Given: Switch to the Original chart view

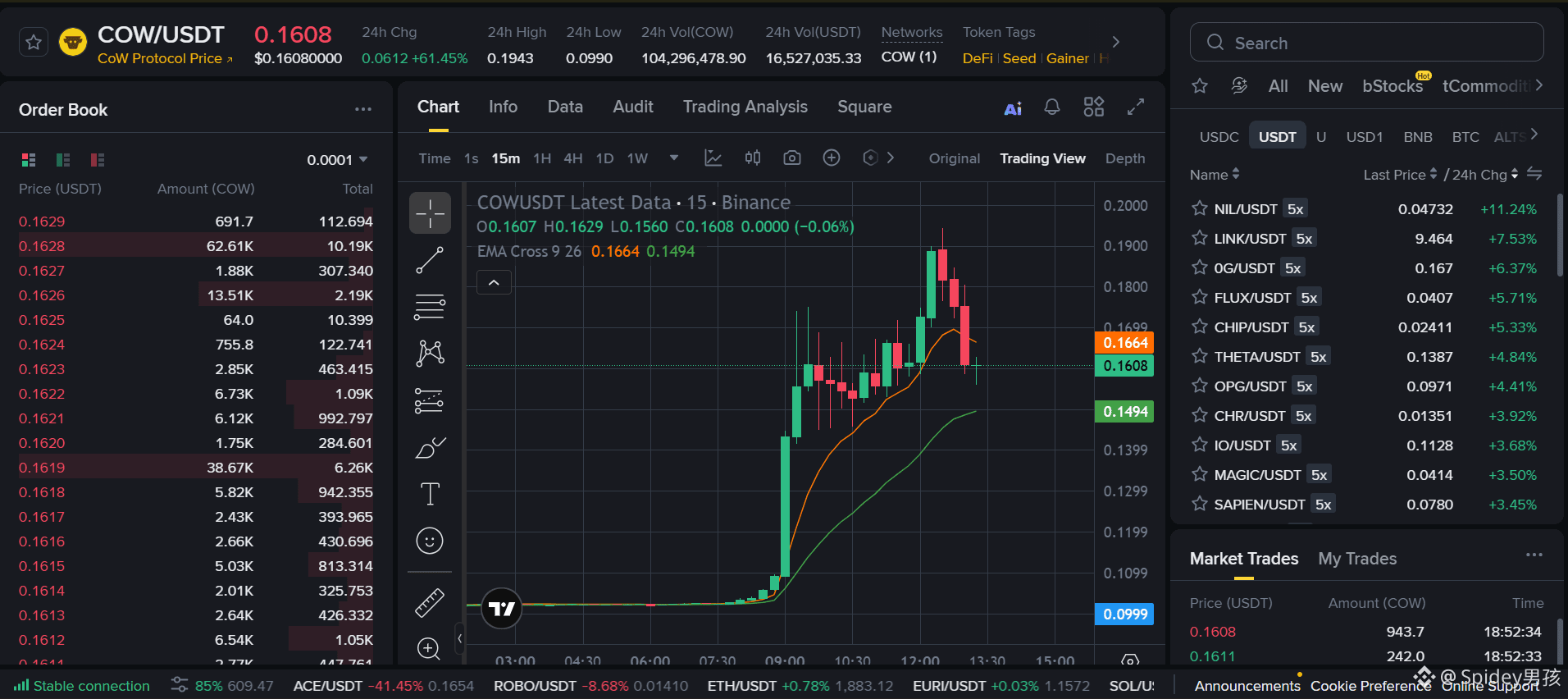Looking at the screenshot, I should click(955, 158).
